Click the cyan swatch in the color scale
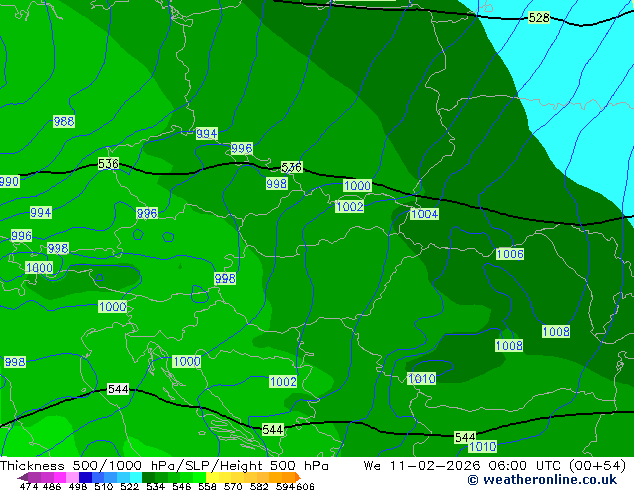Screen dimensions: 634x490 pyautogui.click(x=136, y=477)
